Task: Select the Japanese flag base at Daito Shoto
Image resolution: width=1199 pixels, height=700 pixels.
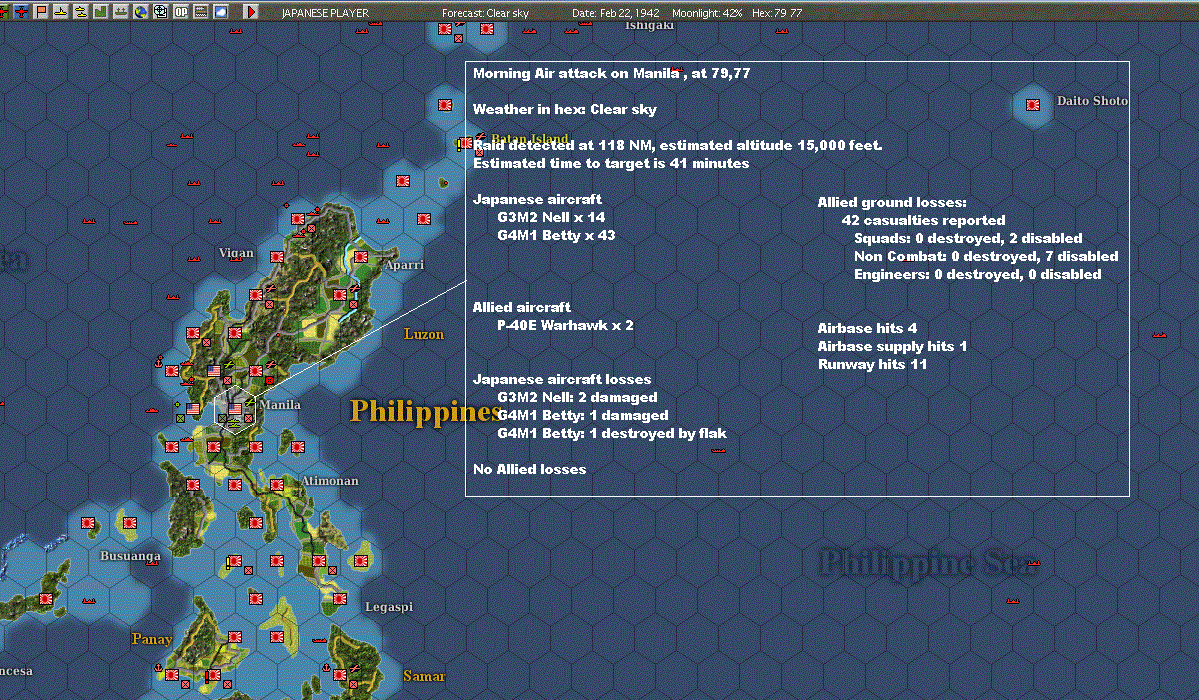Action: click(1033, 105)
